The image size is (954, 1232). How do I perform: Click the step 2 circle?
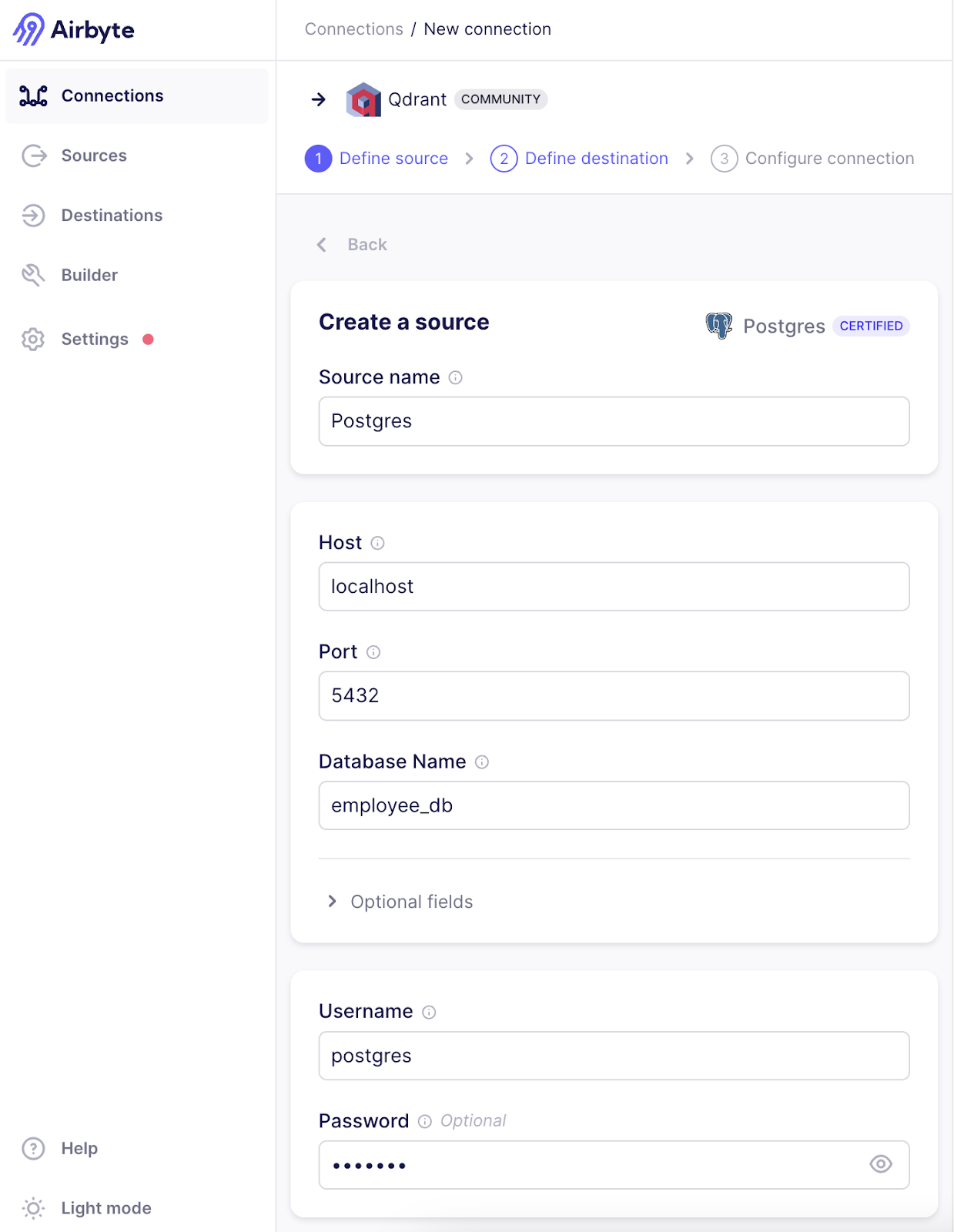click(x=504, y=159)
